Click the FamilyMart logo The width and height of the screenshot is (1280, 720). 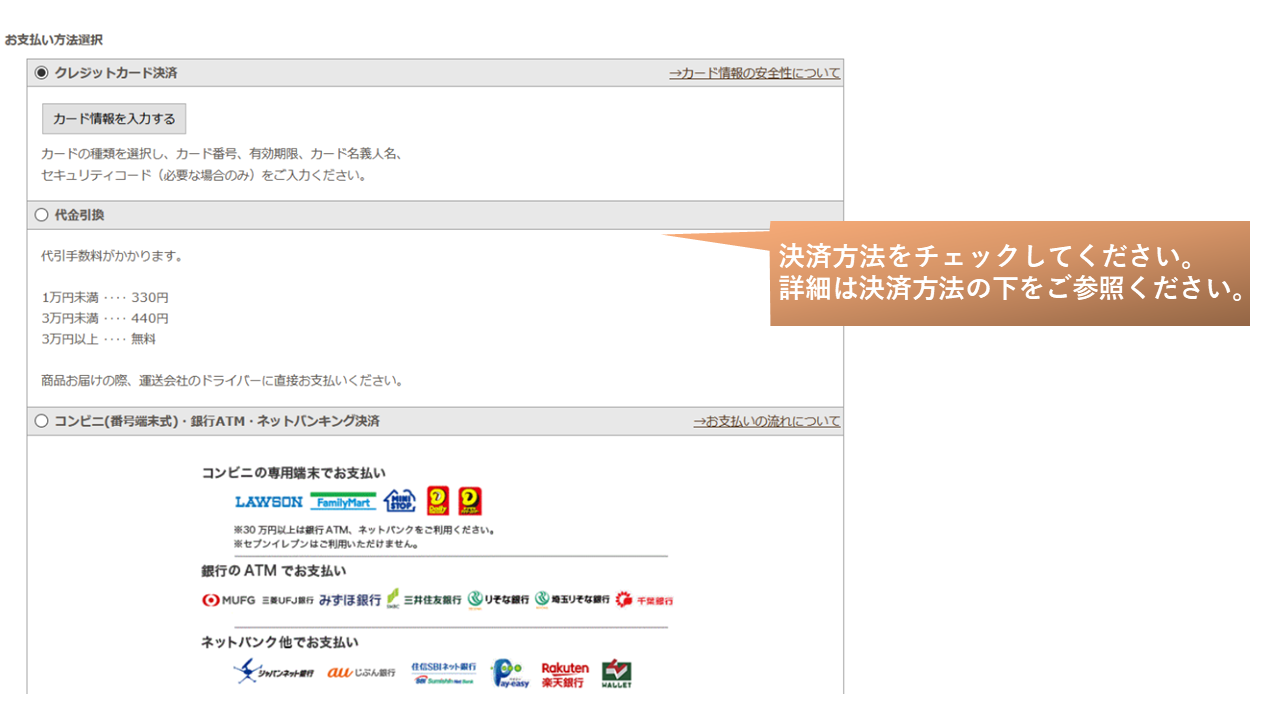[x=343, y=501]
